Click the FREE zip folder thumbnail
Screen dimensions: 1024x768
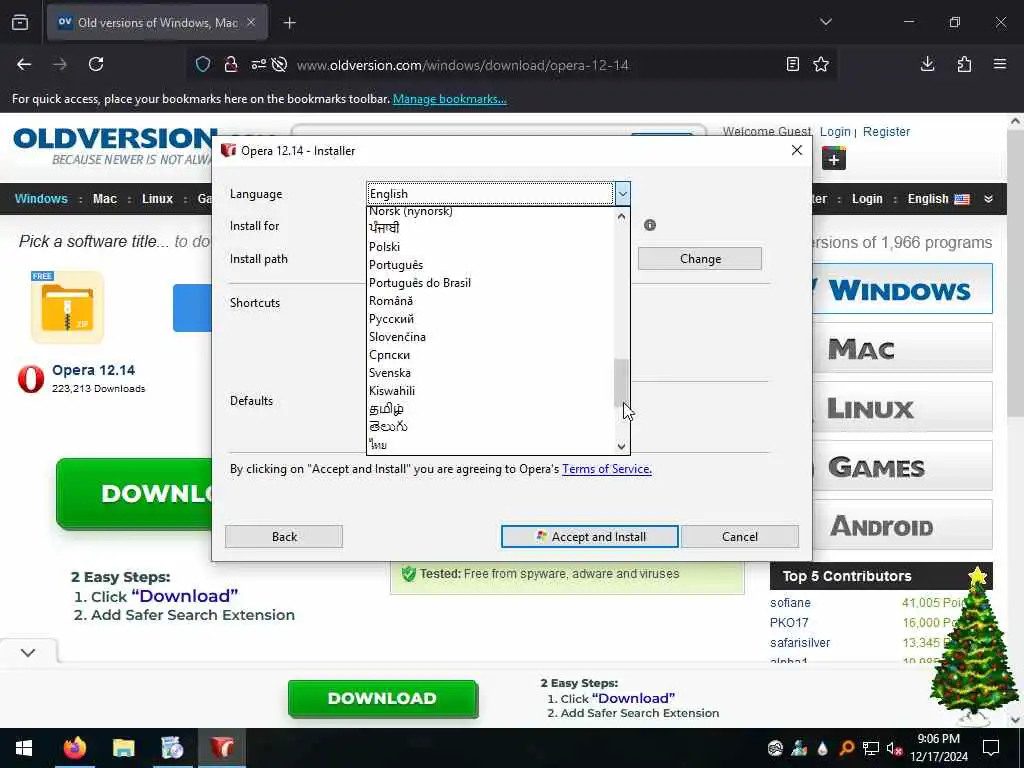[x=67, y=307]
